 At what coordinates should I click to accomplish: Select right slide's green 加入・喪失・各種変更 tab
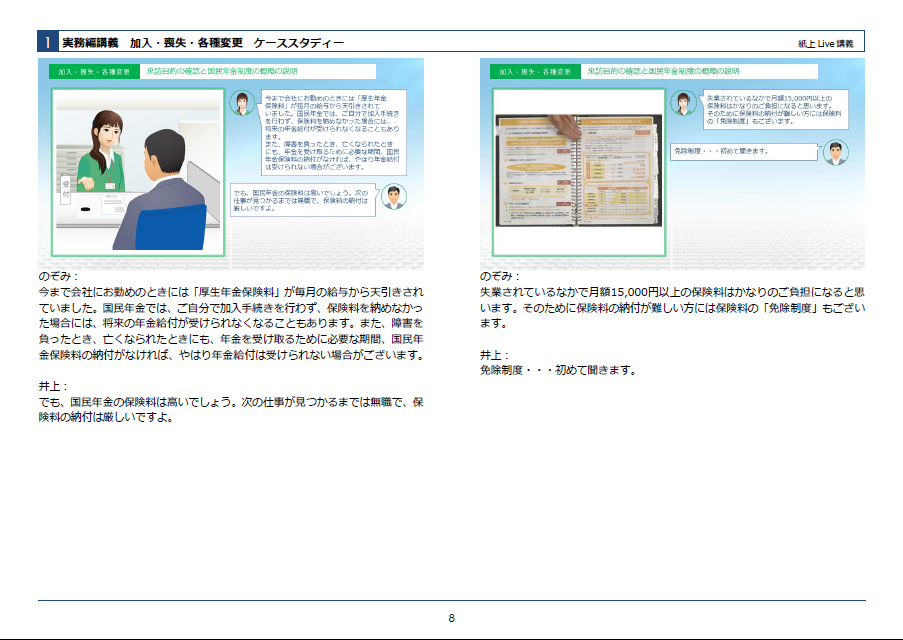[x=536, y=72]
